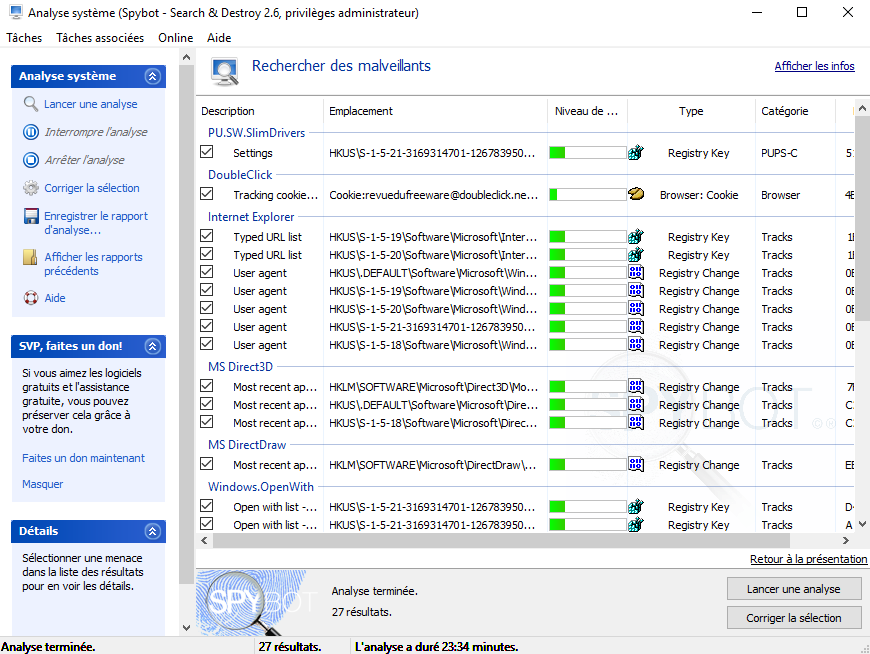
Task: Open the Online menu
Action: click(175, 38)
